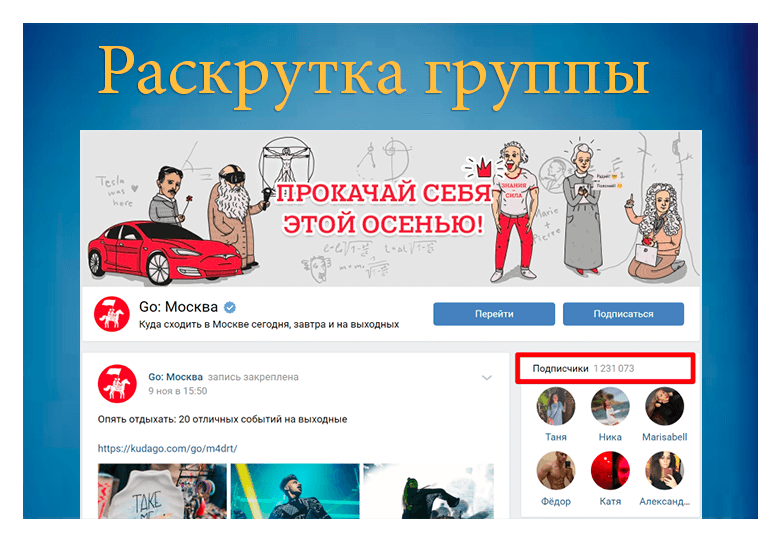Open the post photo with TAKE shirt
This screenshot has width=782, height=539.
coord(162,491)
